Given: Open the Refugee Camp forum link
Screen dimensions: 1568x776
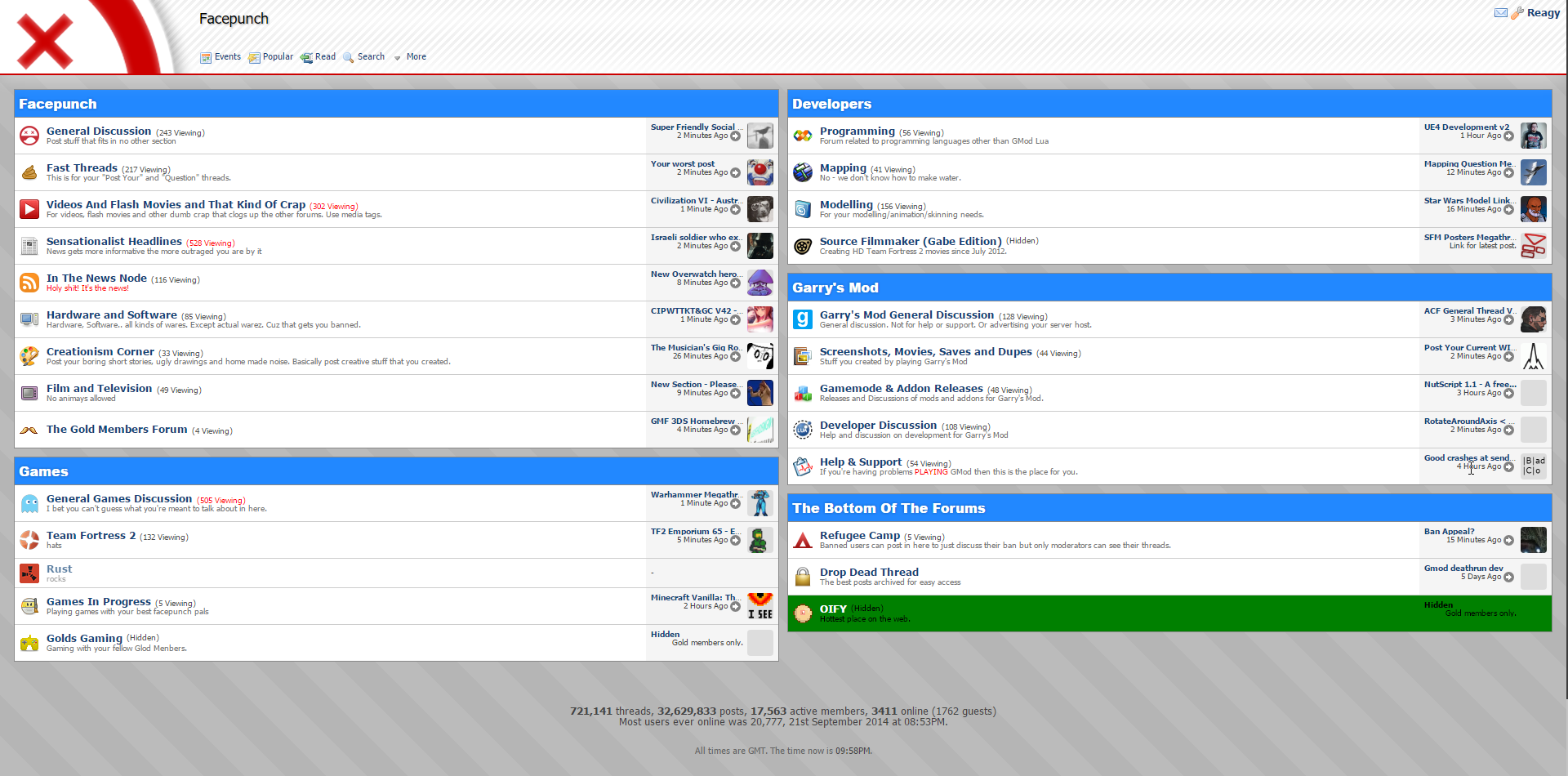Looking at the screenshot, I should click(860, 535).
